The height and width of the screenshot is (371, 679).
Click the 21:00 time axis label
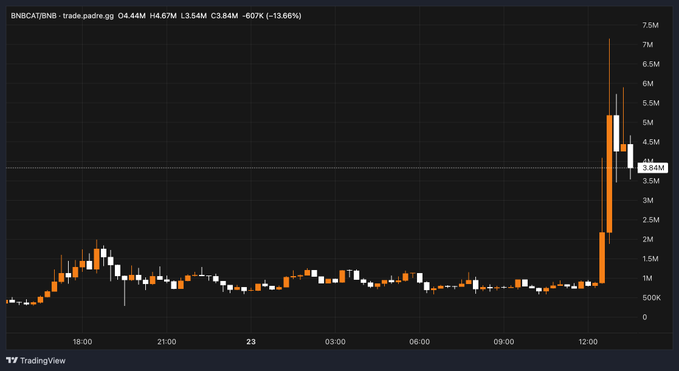click(x=167, y=342)
